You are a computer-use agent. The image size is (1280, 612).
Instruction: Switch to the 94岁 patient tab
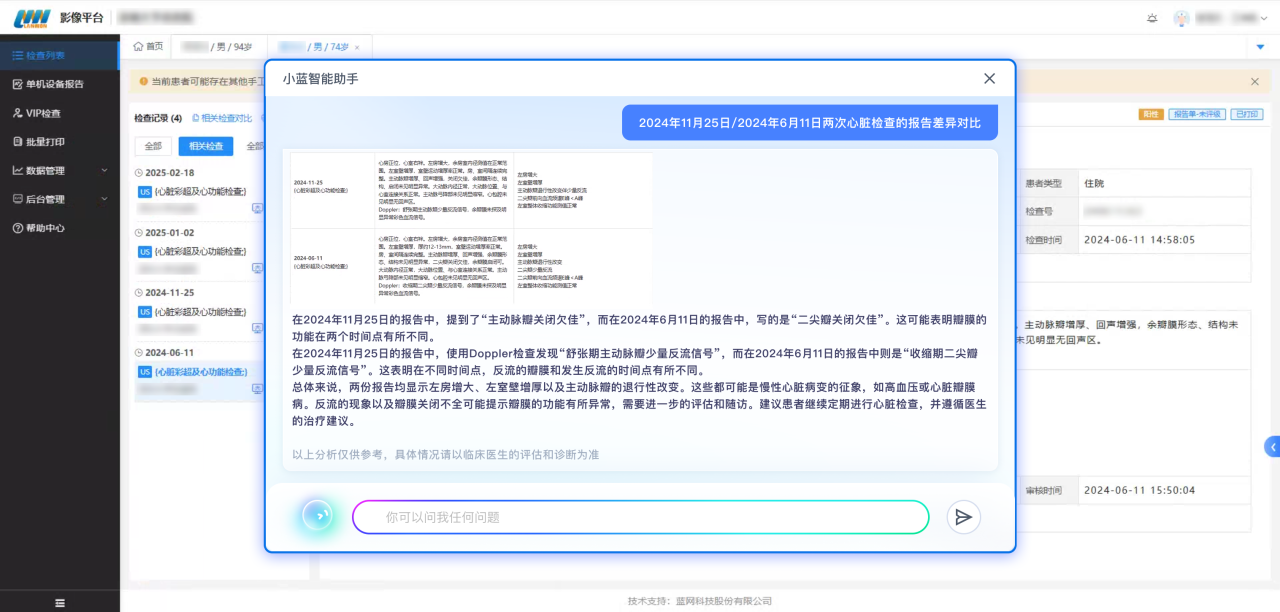click(218, 47)
